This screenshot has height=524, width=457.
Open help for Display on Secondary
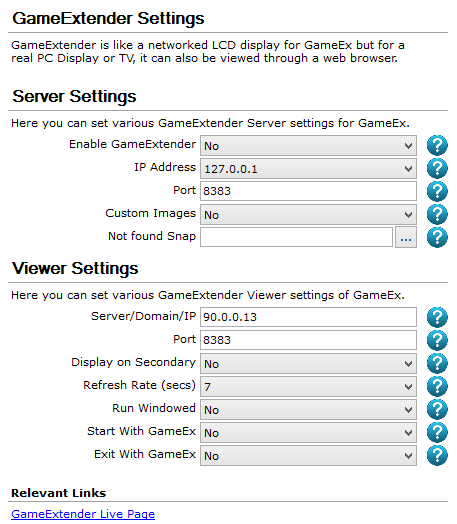click(x=437, y=363)
